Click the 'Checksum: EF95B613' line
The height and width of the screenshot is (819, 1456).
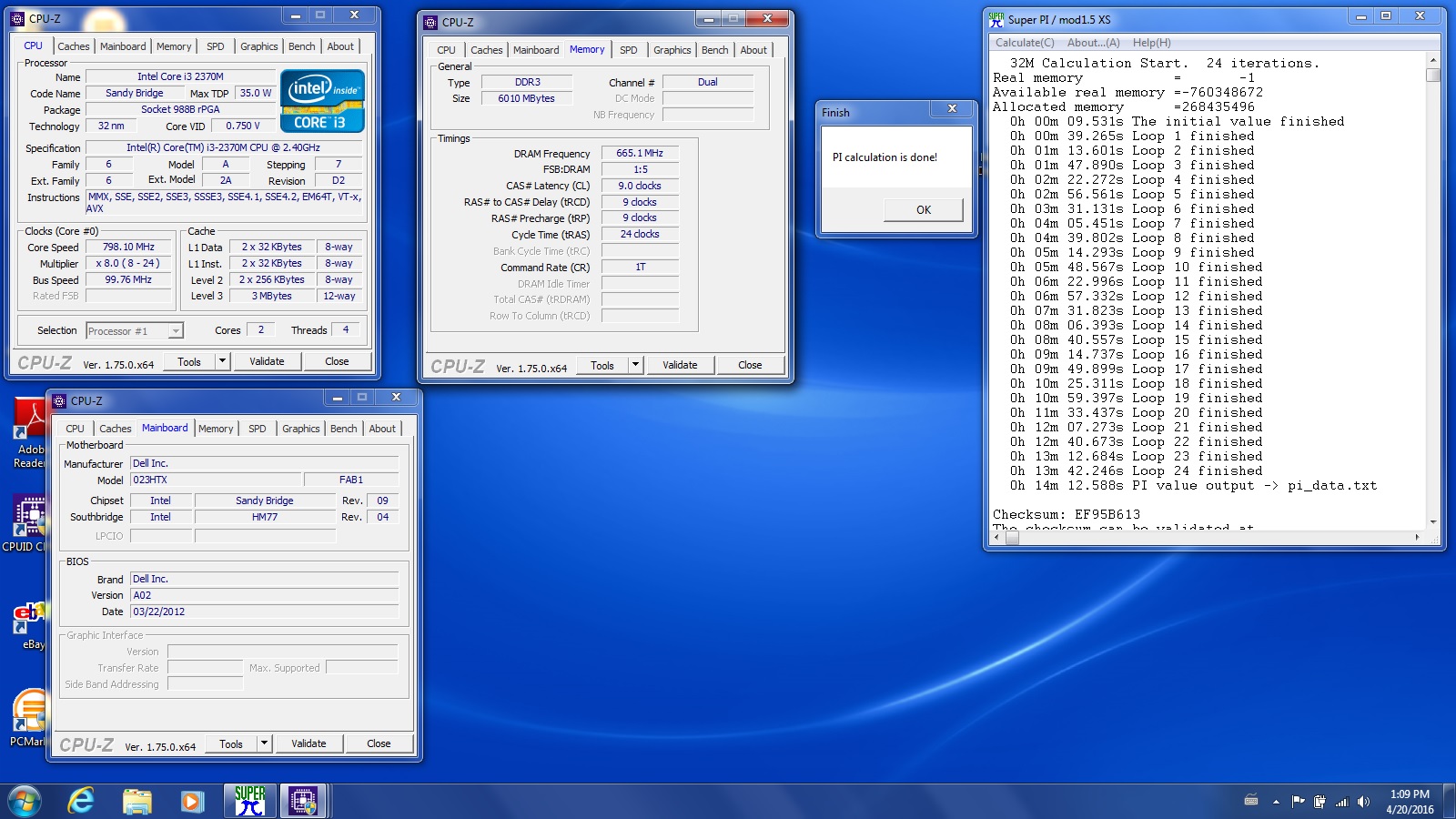click(1067, 514)
